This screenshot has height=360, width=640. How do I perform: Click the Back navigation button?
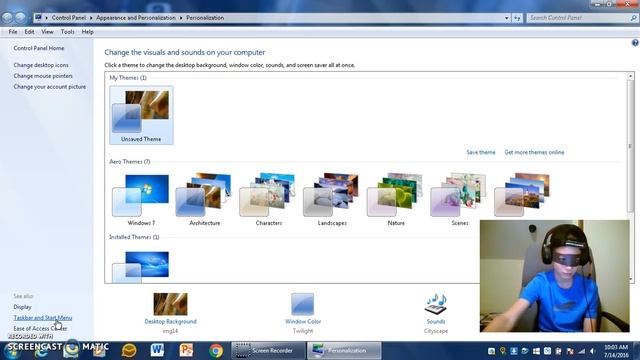(7, 18)
